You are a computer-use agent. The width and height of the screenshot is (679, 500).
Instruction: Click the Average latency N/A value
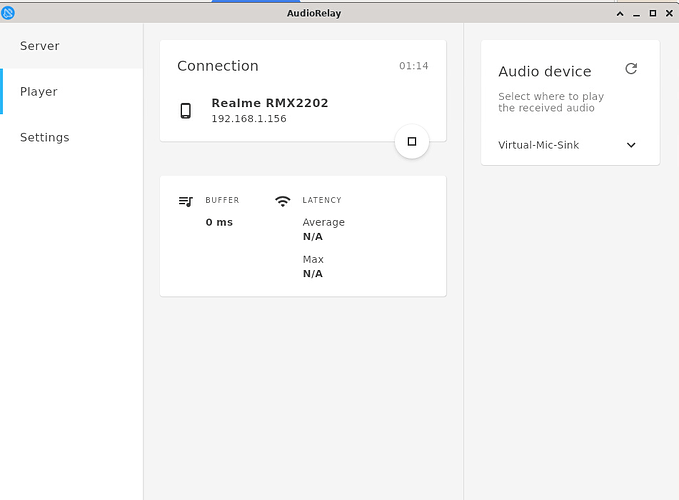coord(313,237)
